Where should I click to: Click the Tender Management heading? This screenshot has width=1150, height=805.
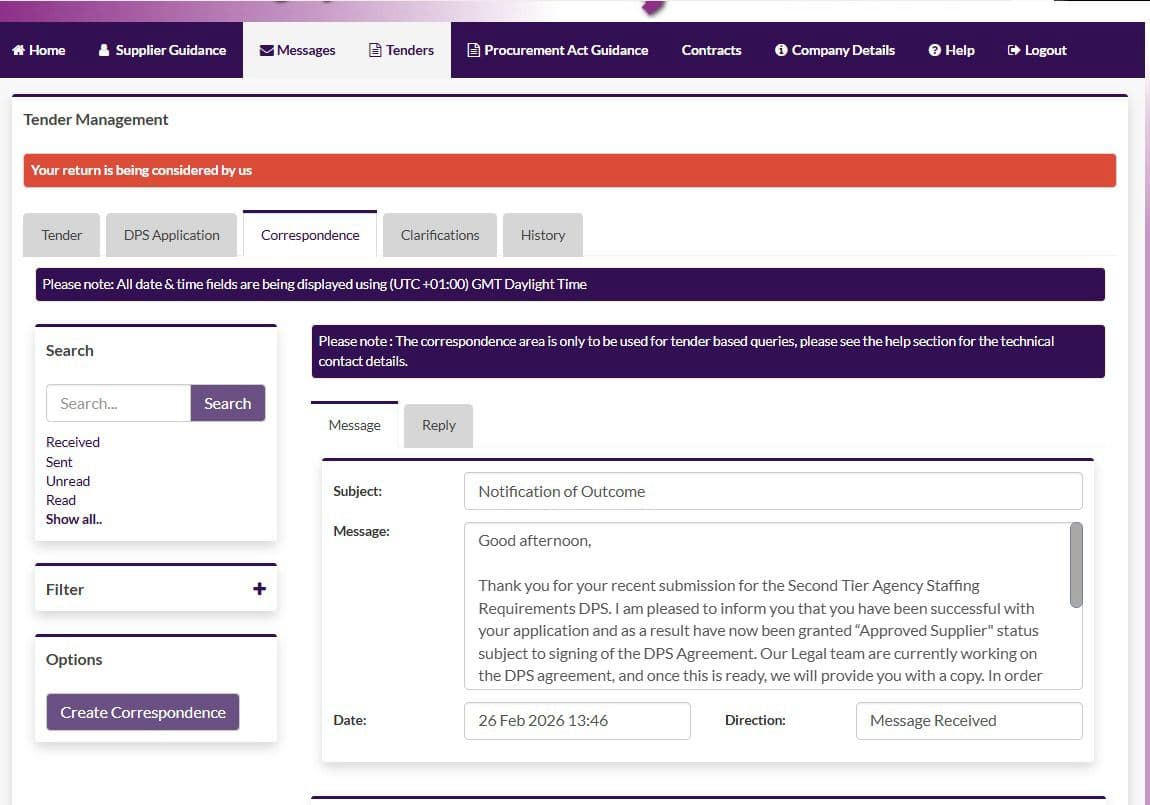pos(96,120)
